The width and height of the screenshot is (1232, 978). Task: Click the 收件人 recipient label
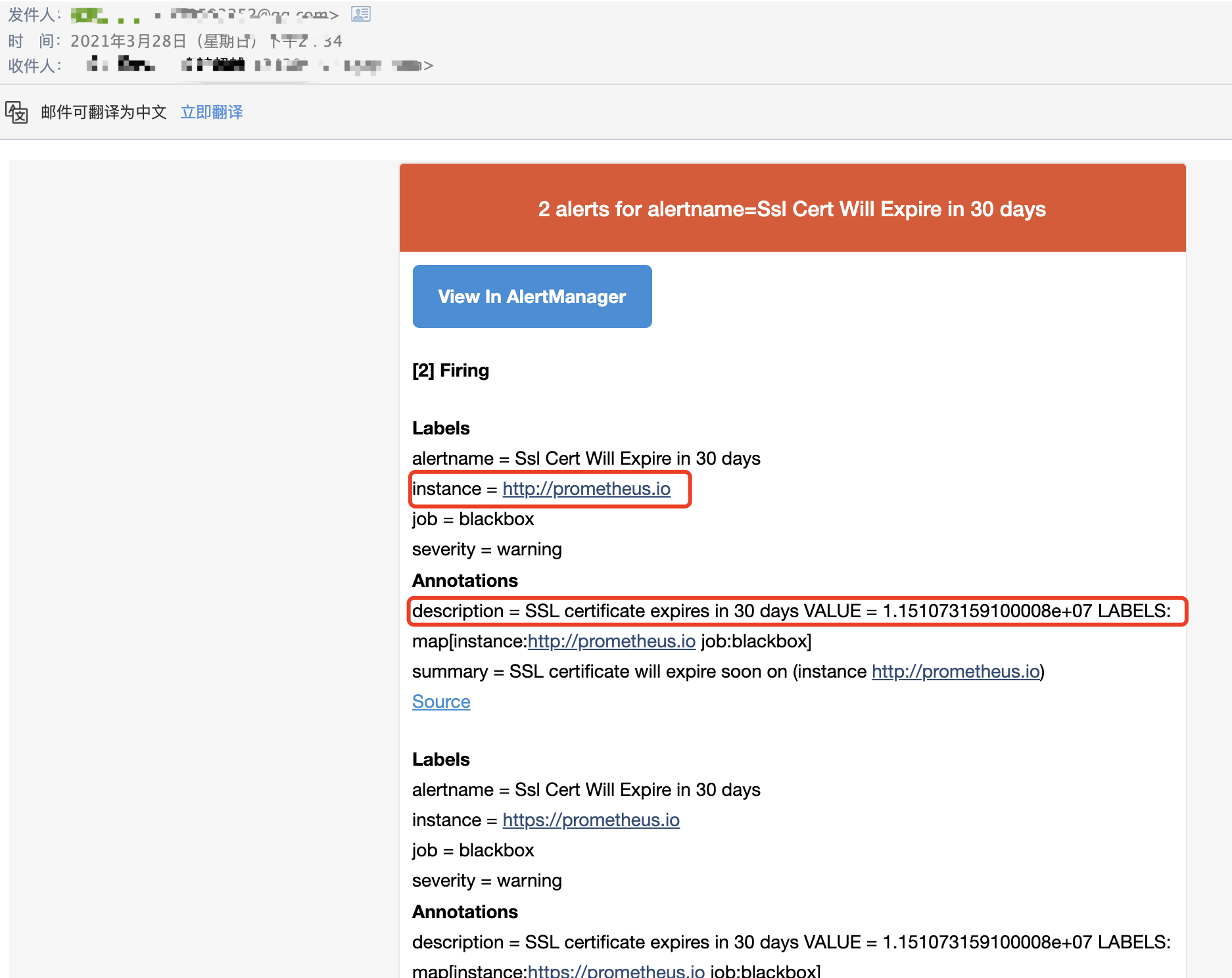34,66
